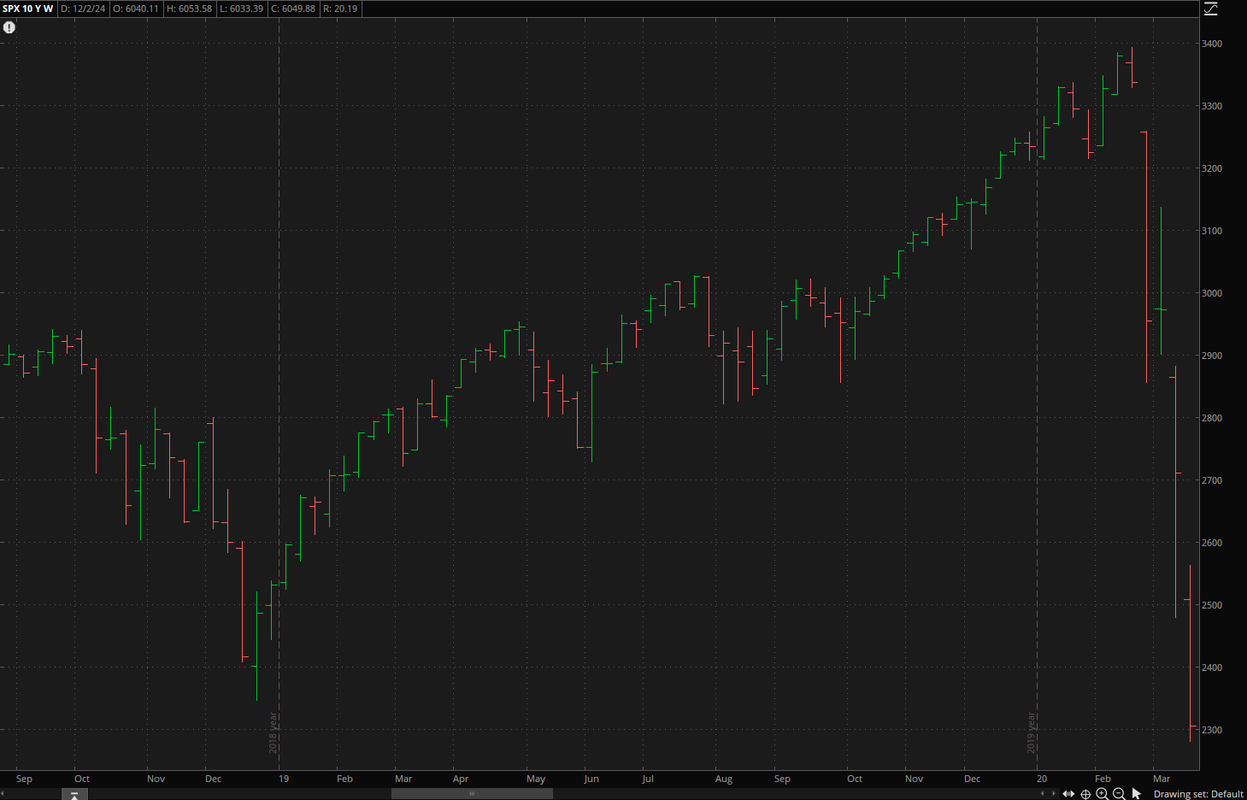Click the '2019 year' vertical marker label

pyautogui.click(x=1031, y=733)
